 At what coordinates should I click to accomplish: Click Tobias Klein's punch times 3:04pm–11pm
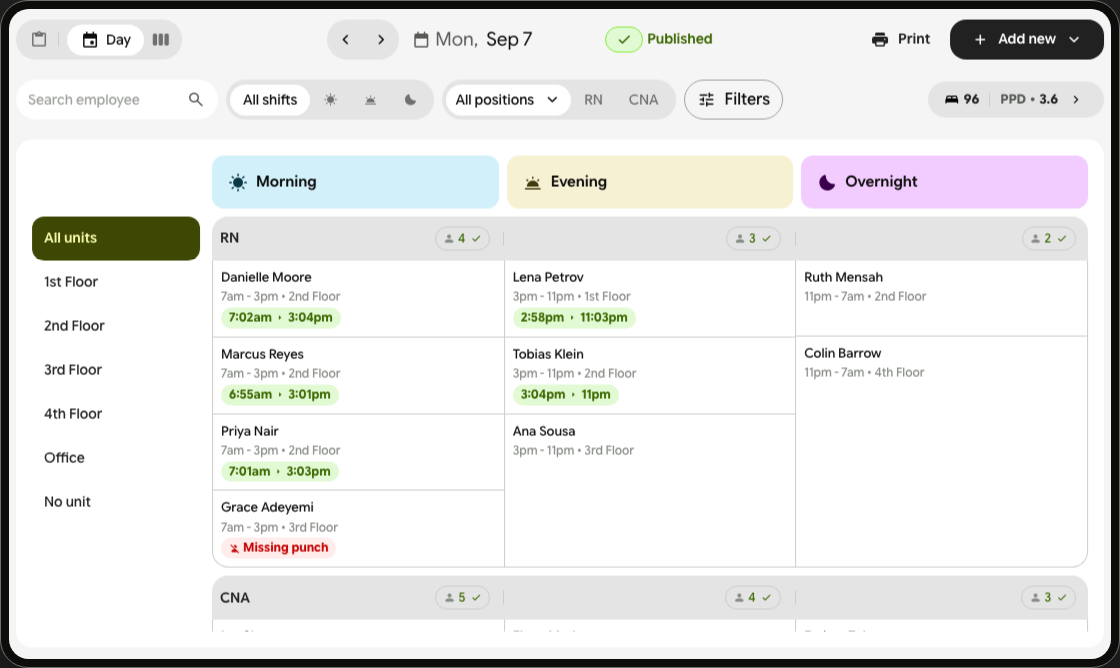(x=565, y=395)
